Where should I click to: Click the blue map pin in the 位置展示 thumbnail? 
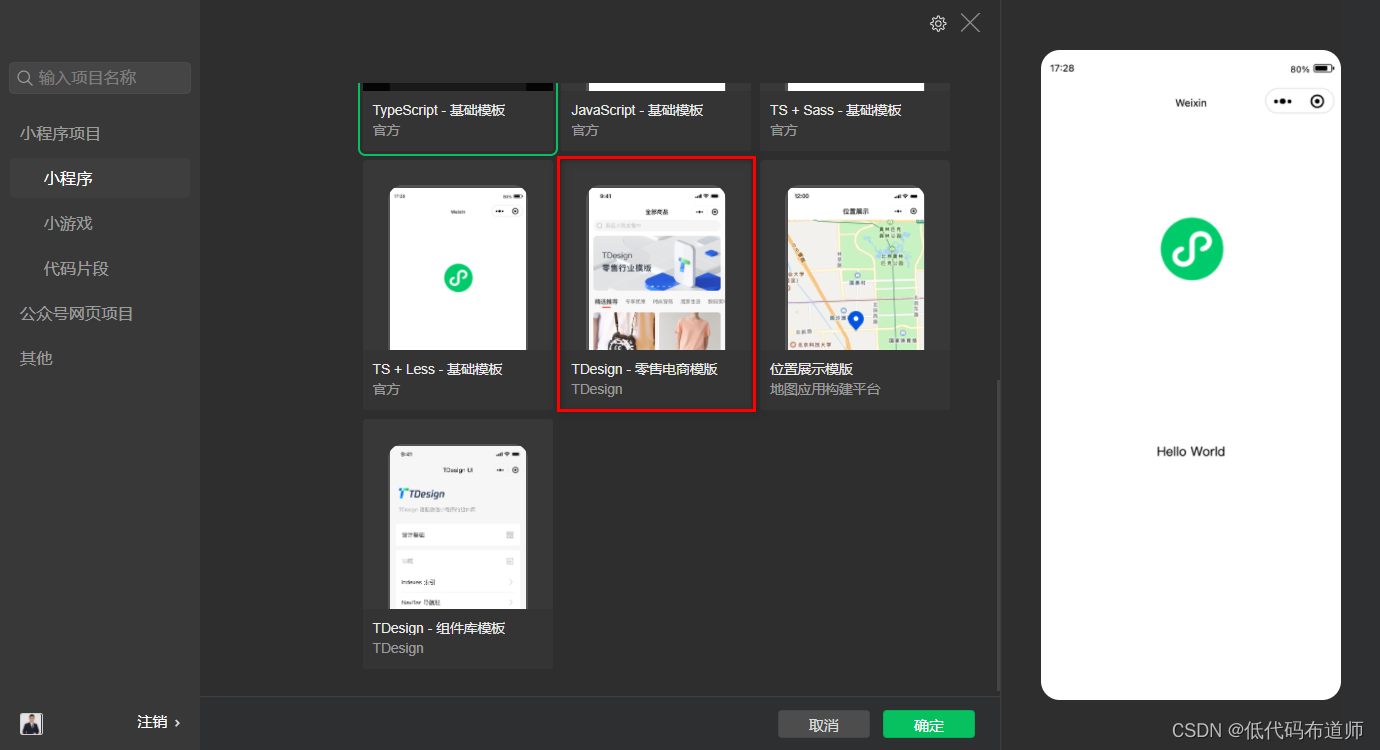point(856,321)
